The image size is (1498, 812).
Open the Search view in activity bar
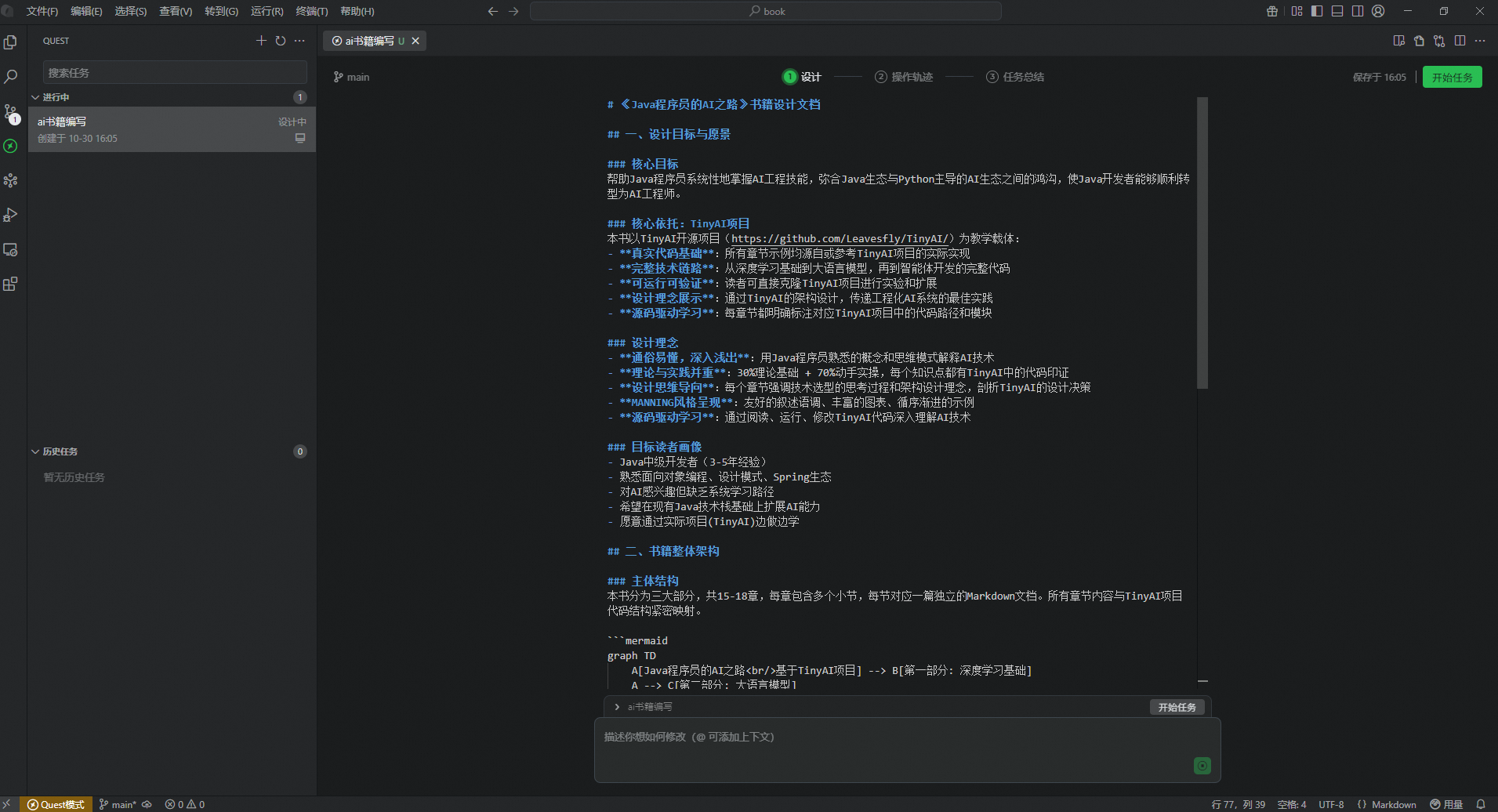coord(10,77)
